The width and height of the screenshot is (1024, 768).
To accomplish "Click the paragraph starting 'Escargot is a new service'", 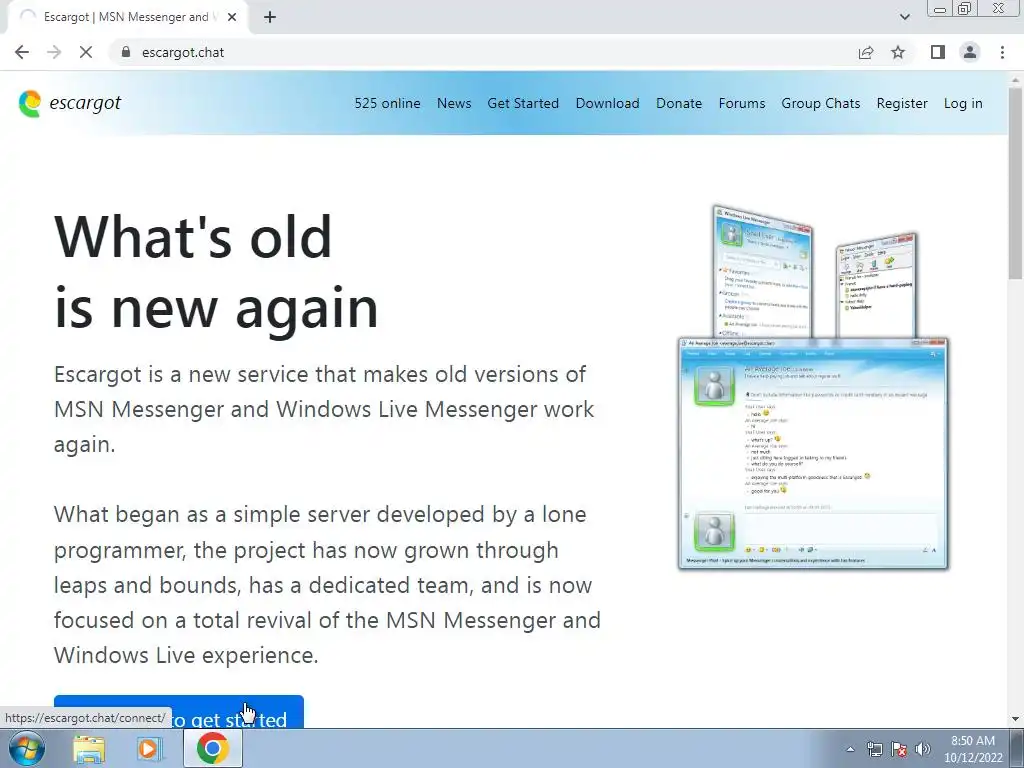I will [324, 409].
